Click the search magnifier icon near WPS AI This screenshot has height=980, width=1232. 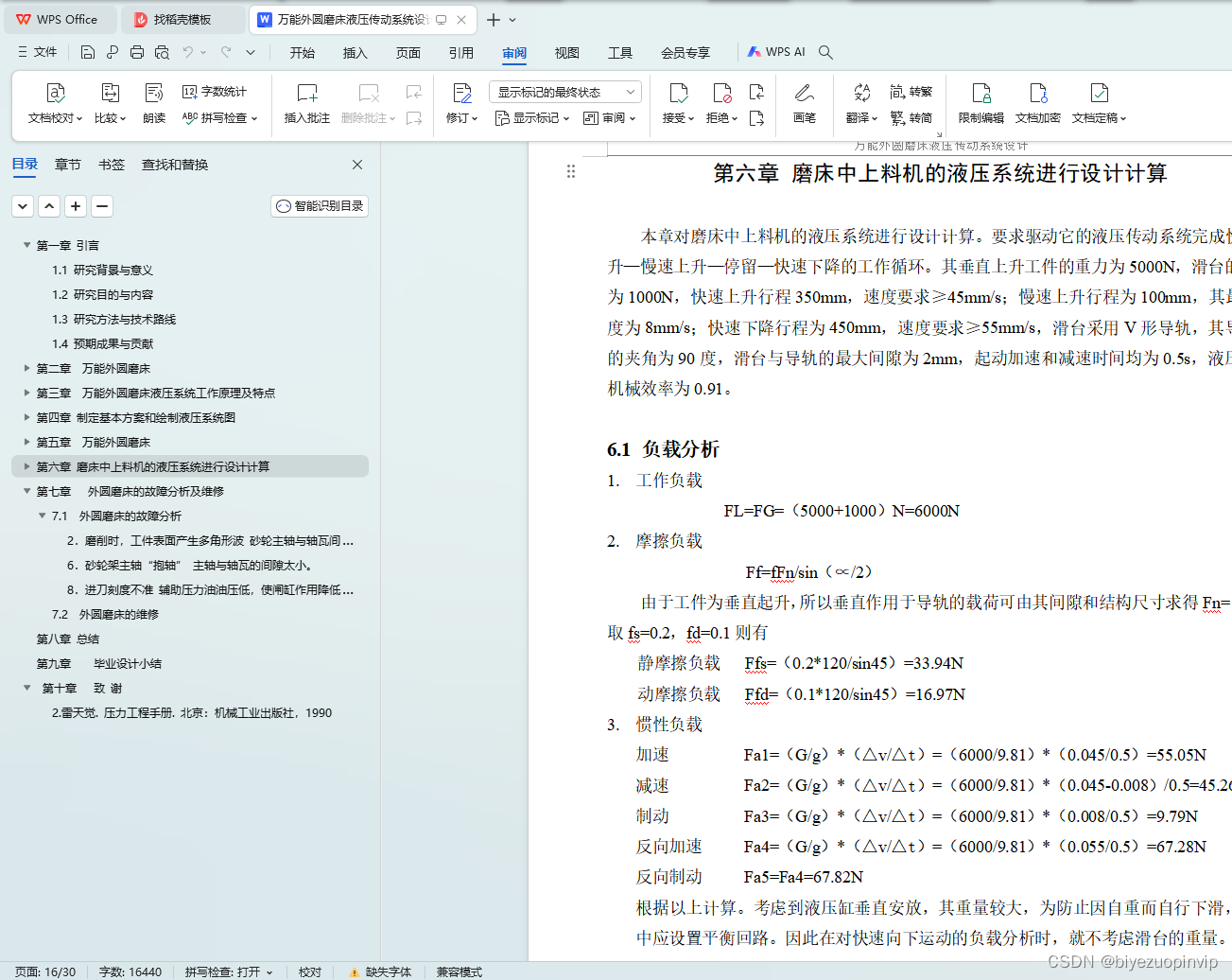[825, 52]
